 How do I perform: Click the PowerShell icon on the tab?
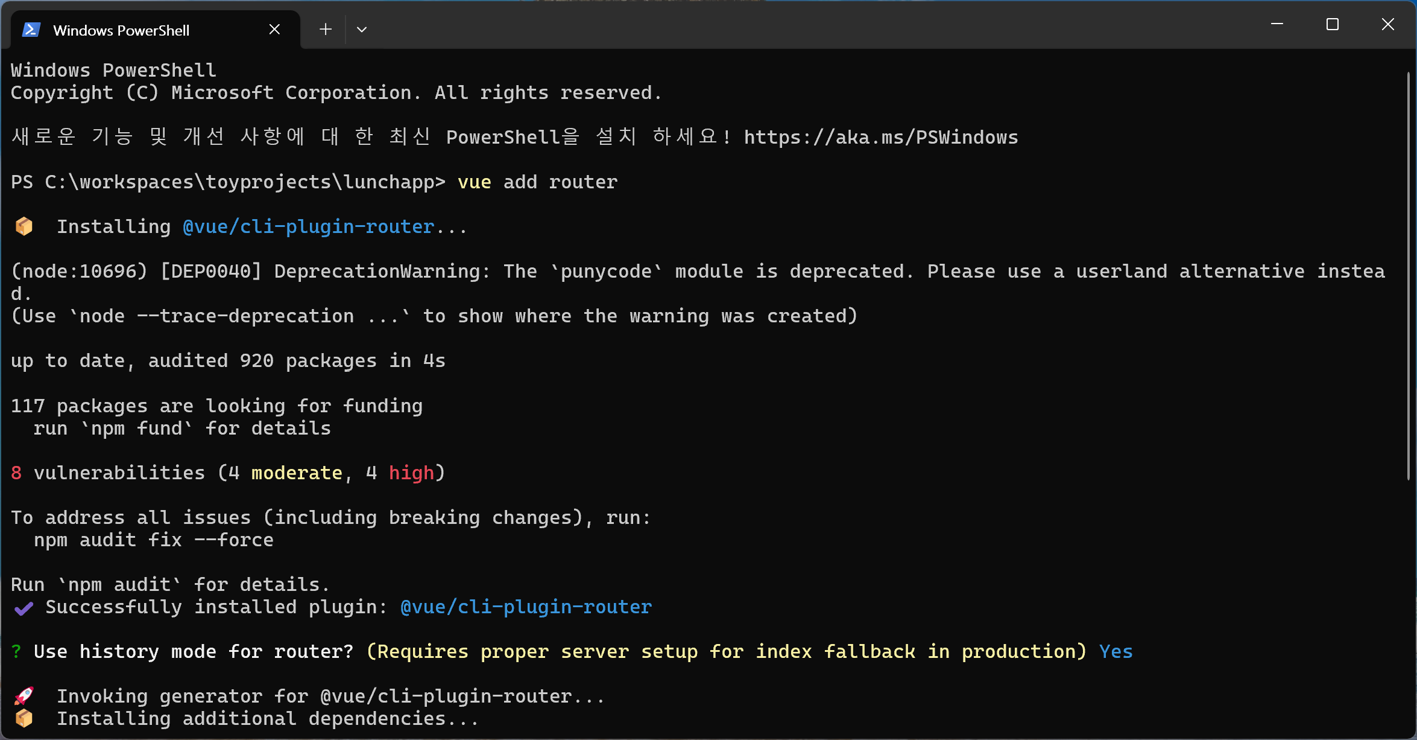pyautogui.click(x=31, y=30)
